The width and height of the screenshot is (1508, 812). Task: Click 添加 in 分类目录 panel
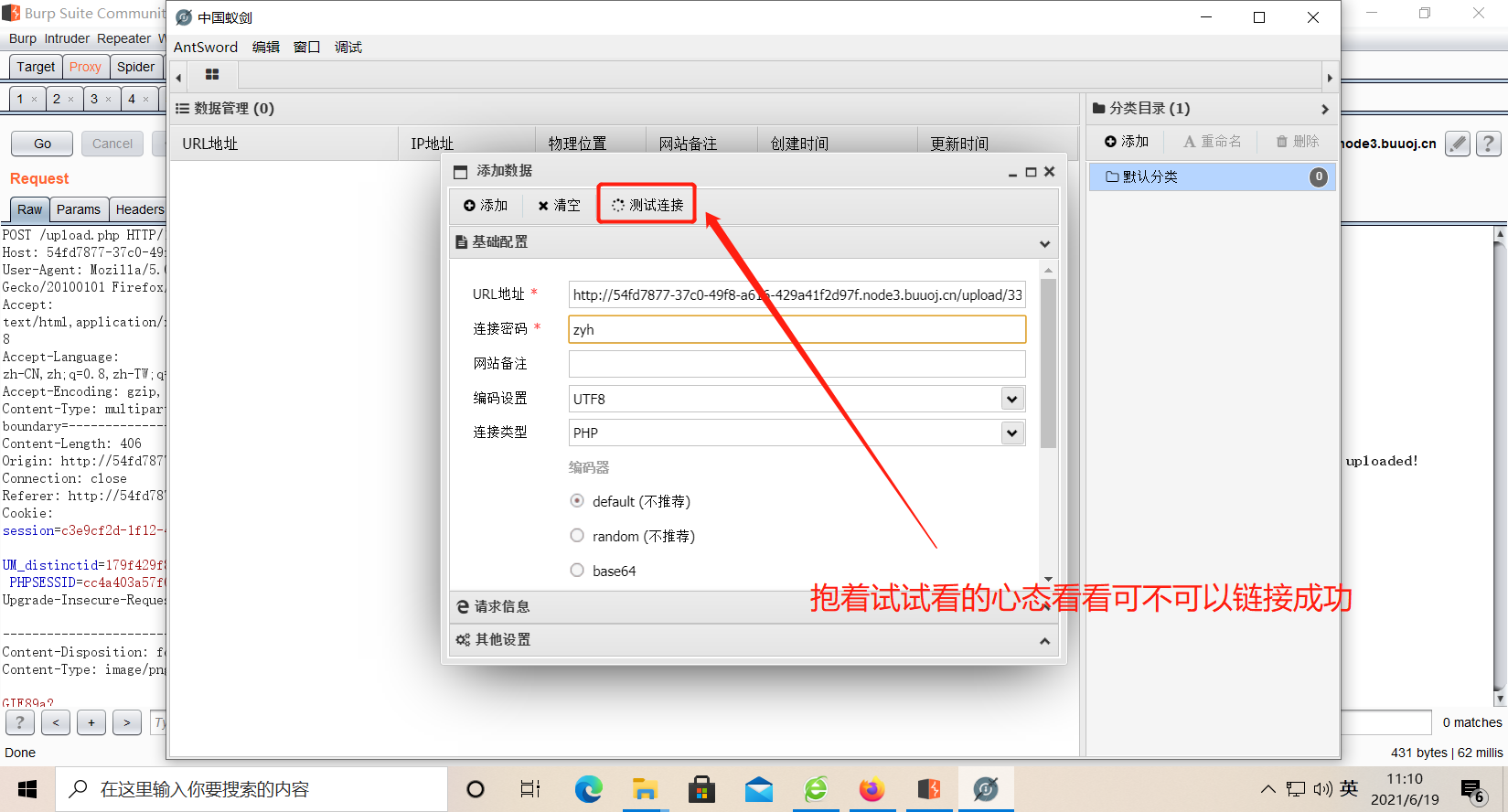pyautogui.click(x=1127, y=142)
